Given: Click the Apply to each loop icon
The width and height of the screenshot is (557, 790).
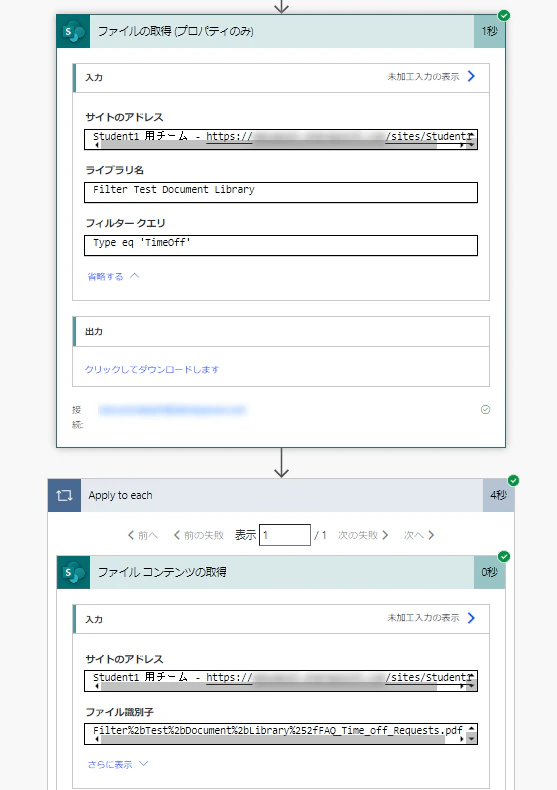Looking at the screenshot, I should (x=64, y=495).
